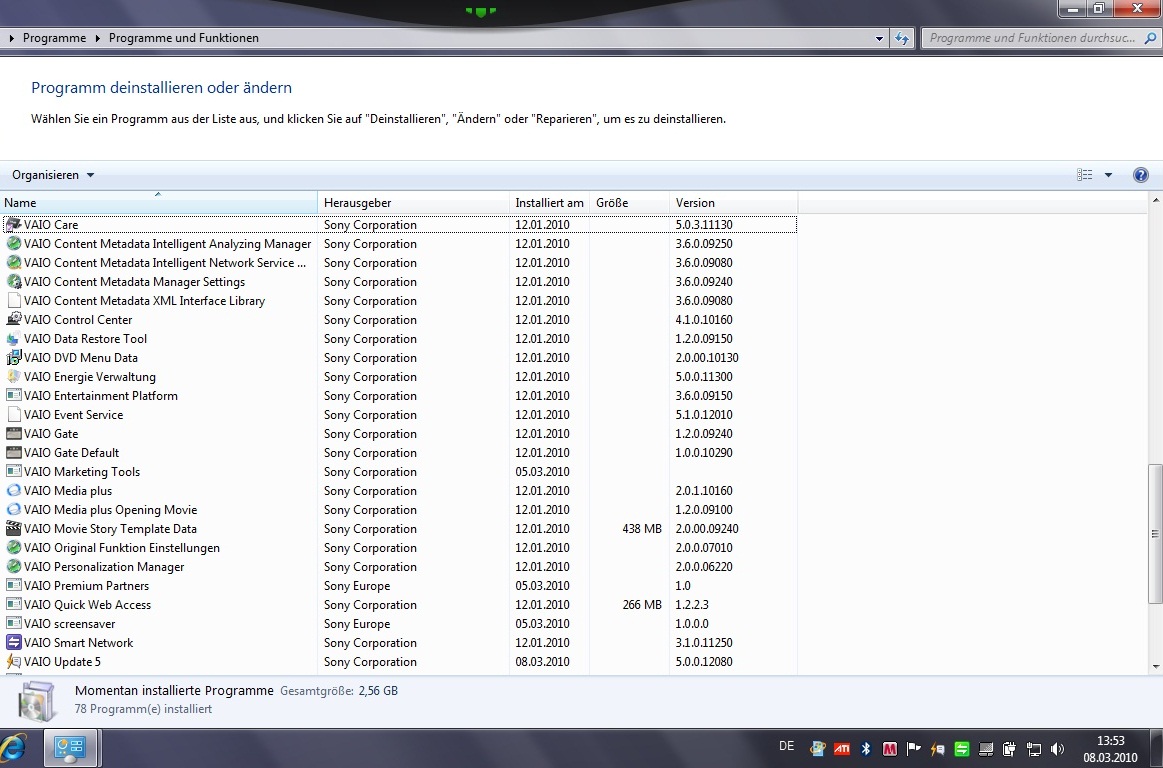This screenshot has height=768, width=1163.
Task: Click the VAIO Gate Default icon
Action: [13, 453]
